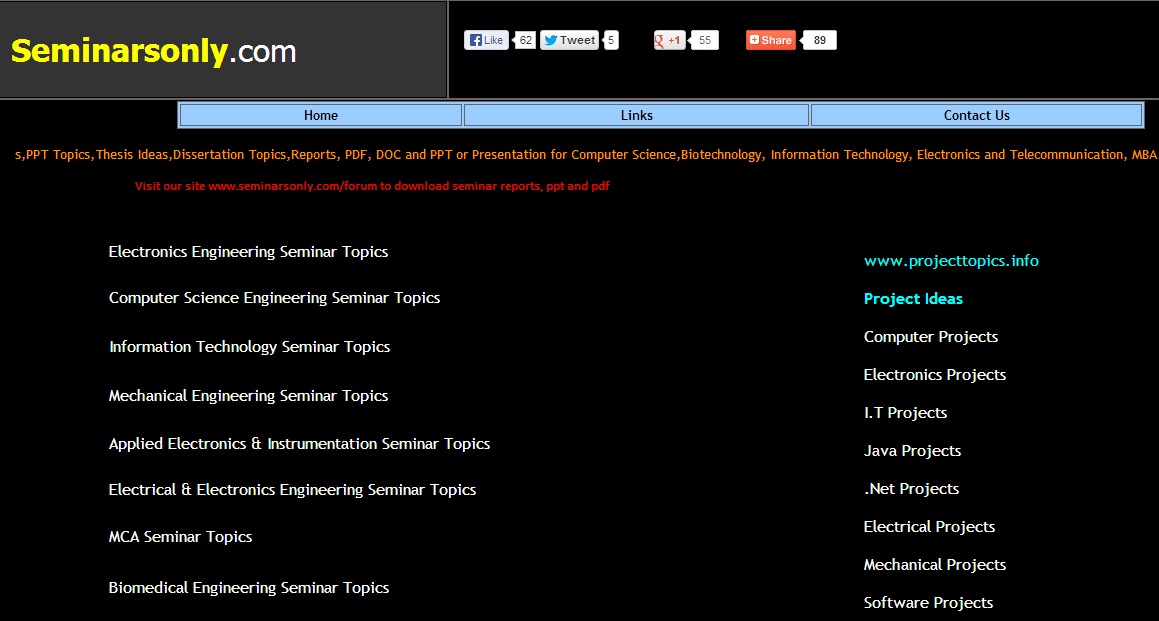Screen dimensions: 1159x621
Task: Open Mechanical Projects link
Action: (935, 565)
